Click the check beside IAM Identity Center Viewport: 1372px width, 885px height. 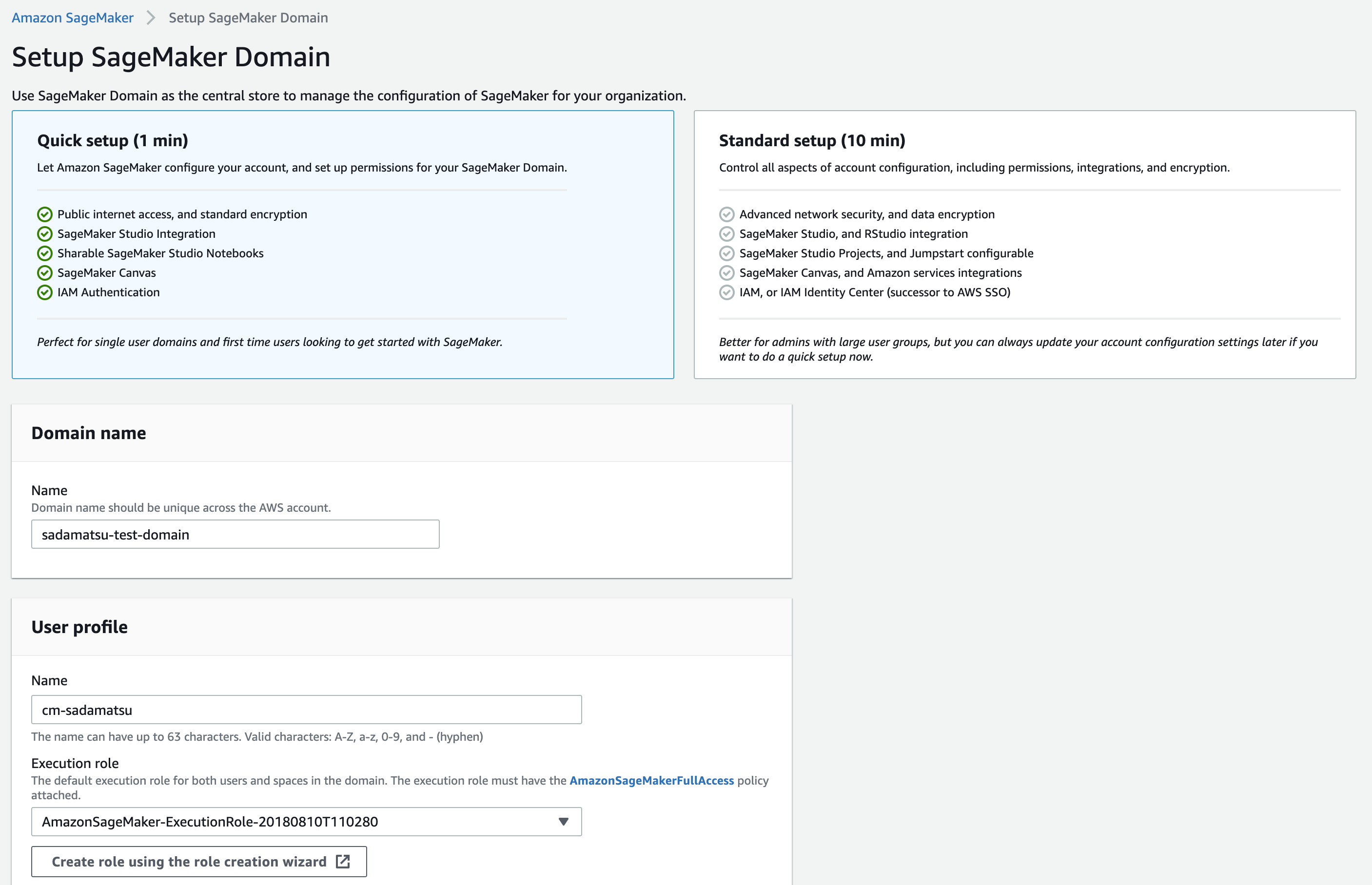click(726, 292)
